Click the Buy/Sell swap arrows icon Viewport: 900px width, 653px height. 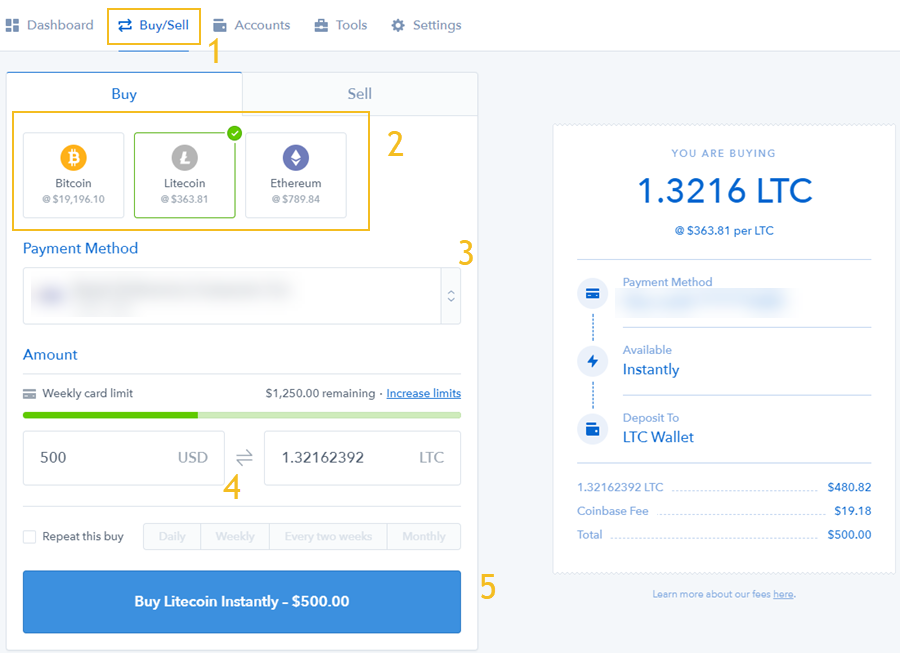tap(125, 25)
